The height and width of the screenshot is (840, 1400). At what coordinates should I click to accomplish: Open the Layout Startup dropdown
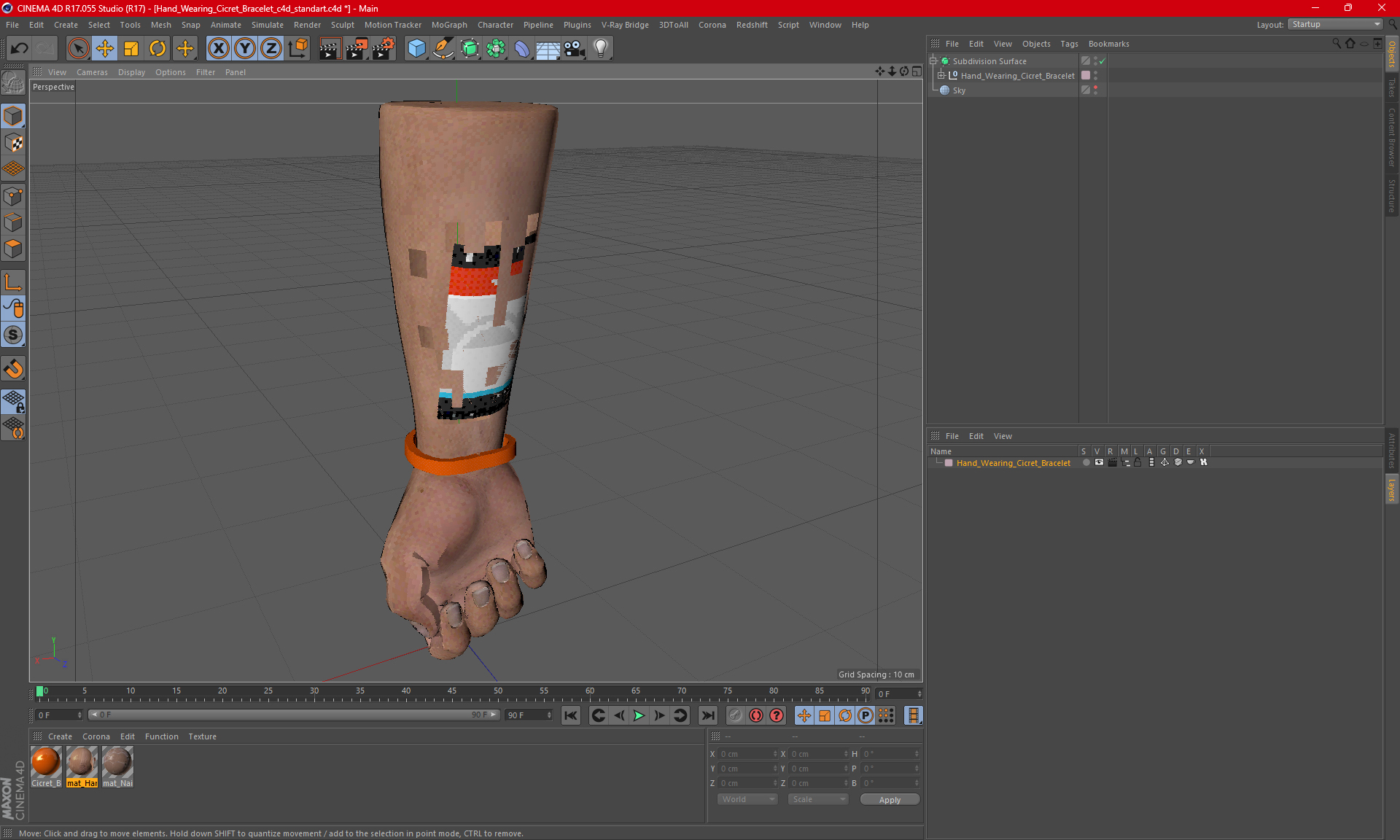(1336, 24)
